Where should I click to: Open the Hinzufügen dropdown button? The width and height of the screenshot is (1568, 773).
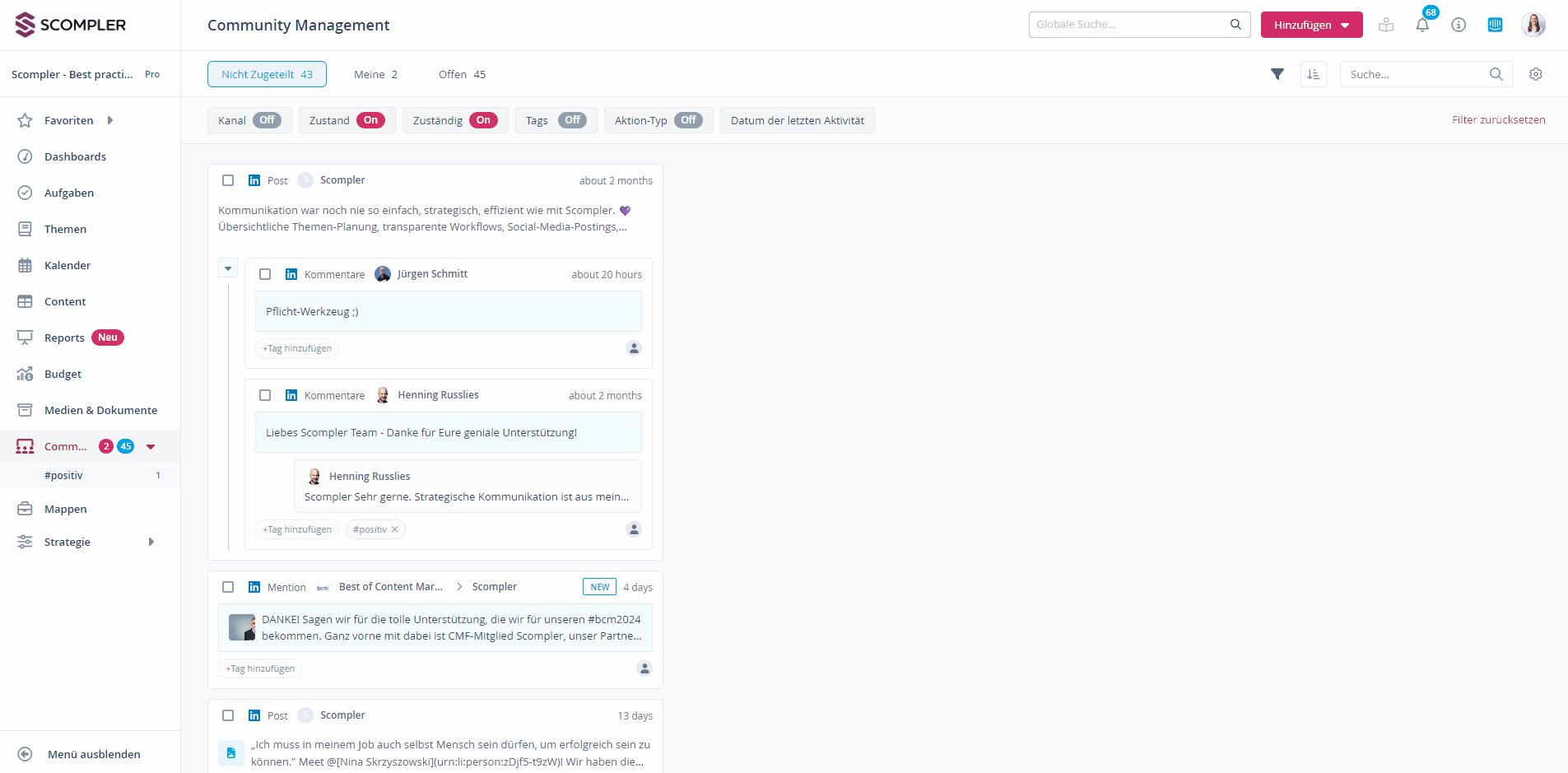coord(1311,25)
